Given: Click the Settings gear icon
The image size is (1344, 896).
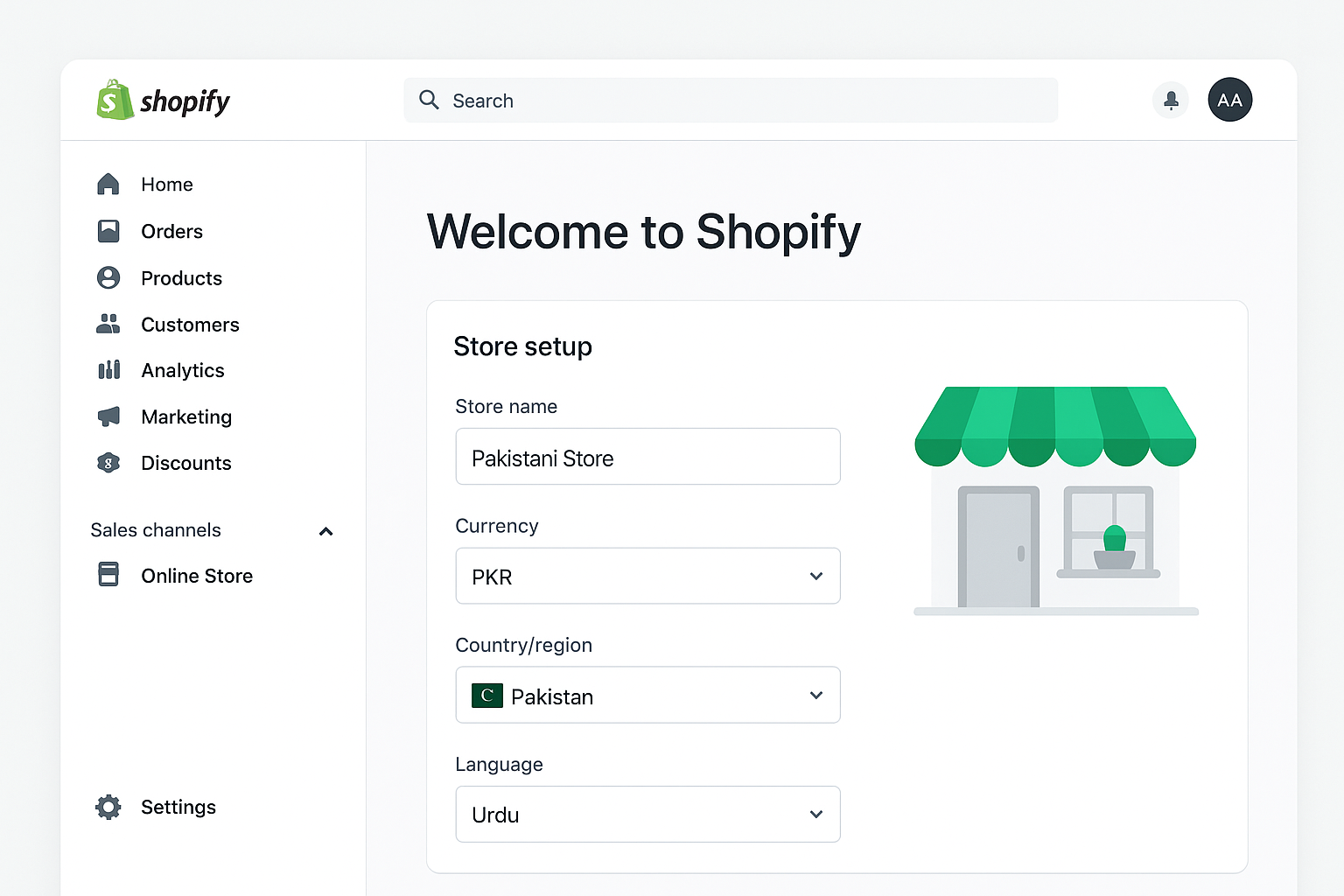Looking at the screenshot, I should 108,807.
